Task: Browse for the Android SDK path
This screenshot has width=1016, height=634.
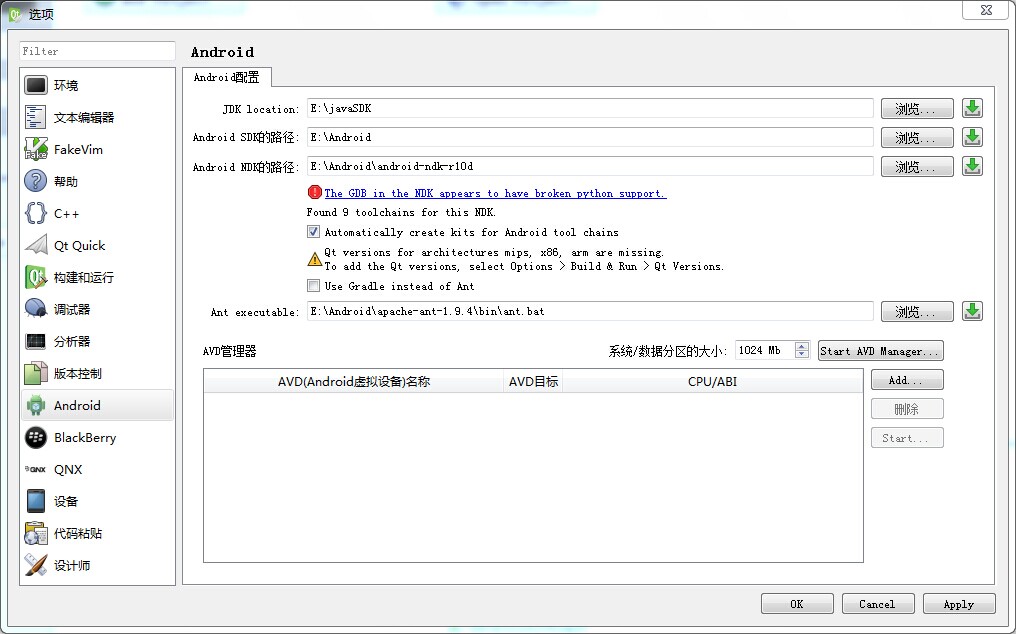Action: (917, 138)
